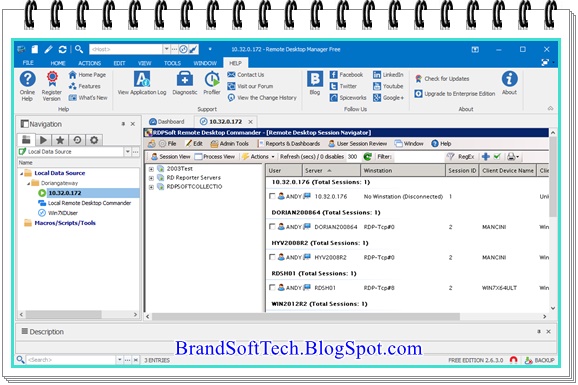Click the Facebook follow icon

[x=333, y=75]
